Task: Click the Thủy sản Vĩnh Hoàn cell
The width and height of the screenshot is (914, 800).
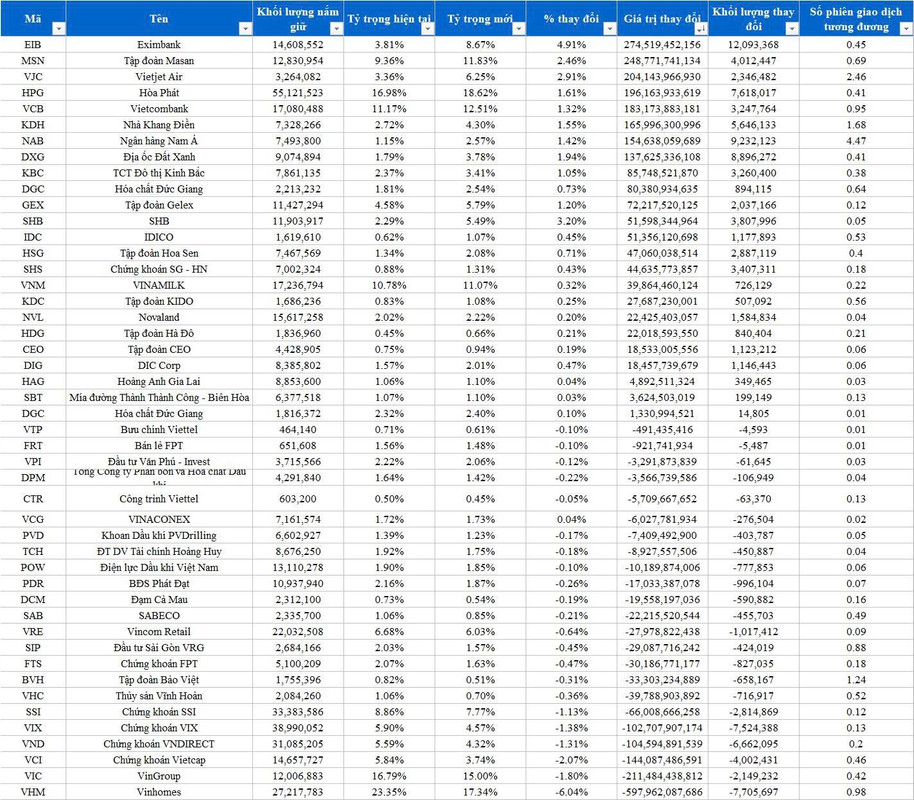Action: [x=159, y=696]
